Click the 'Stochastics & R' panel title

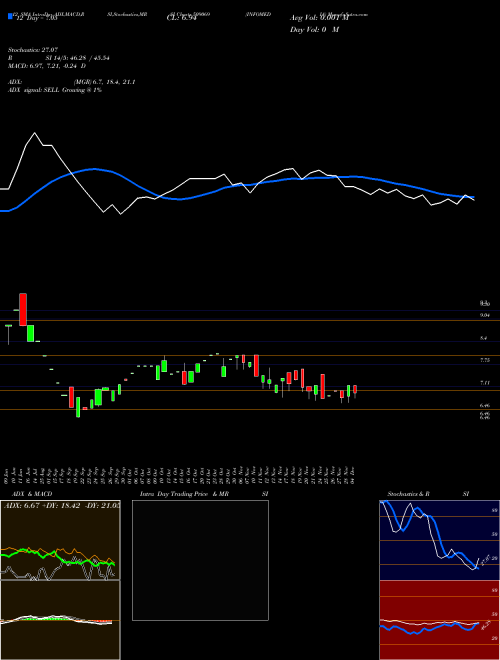409,494
